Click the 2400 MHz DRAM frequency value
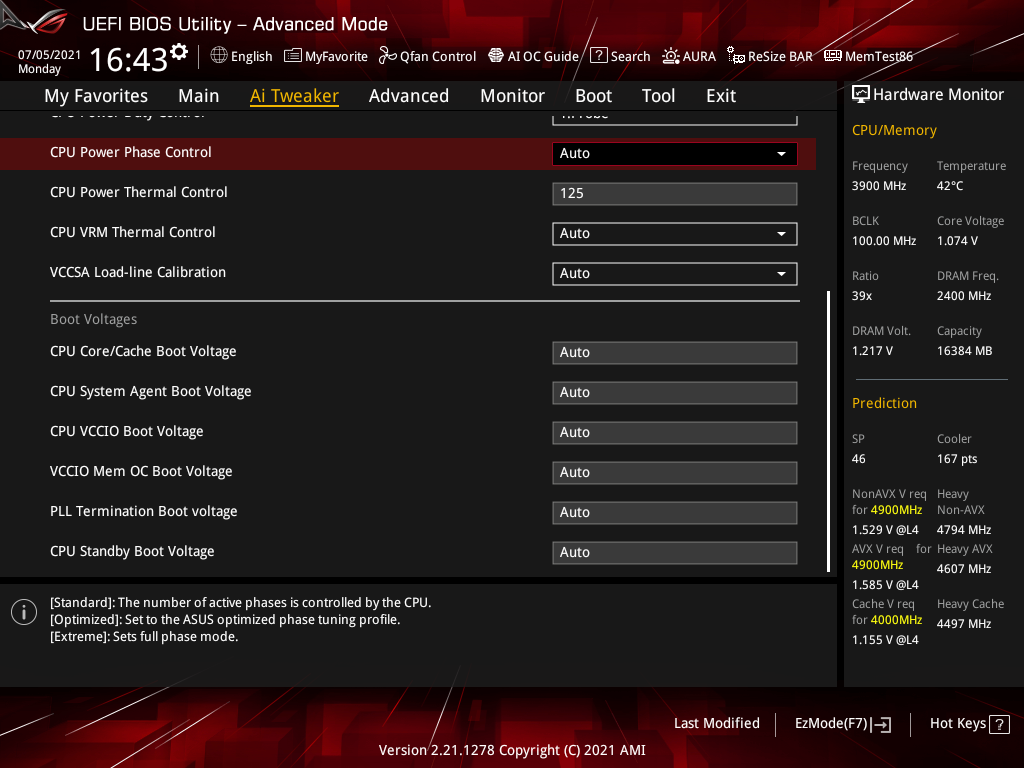The image size is (1024, 768). coord(963,296)
